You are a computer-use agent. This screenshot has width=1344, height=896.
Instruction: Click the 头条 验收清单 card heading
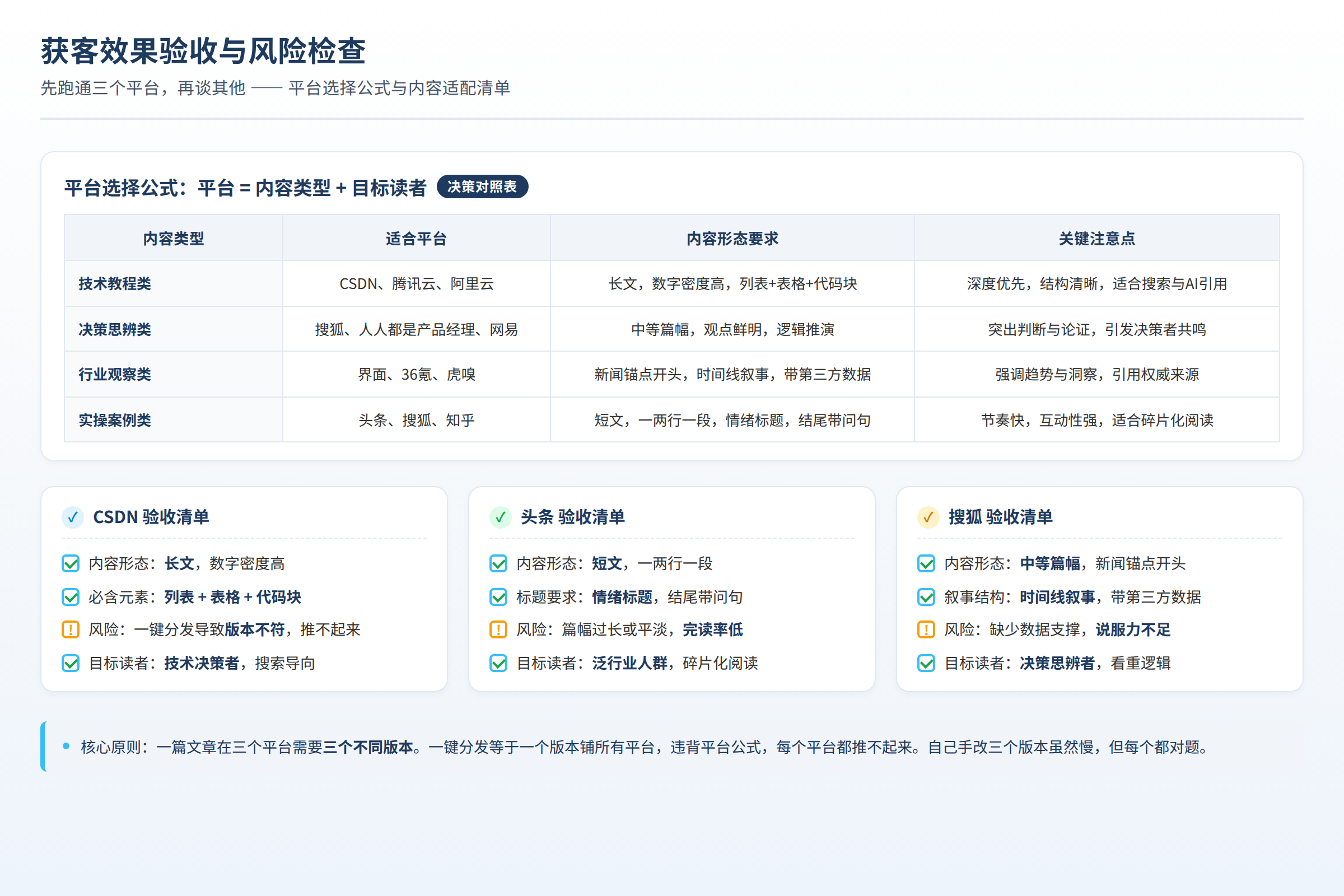[x=572, y=517]
